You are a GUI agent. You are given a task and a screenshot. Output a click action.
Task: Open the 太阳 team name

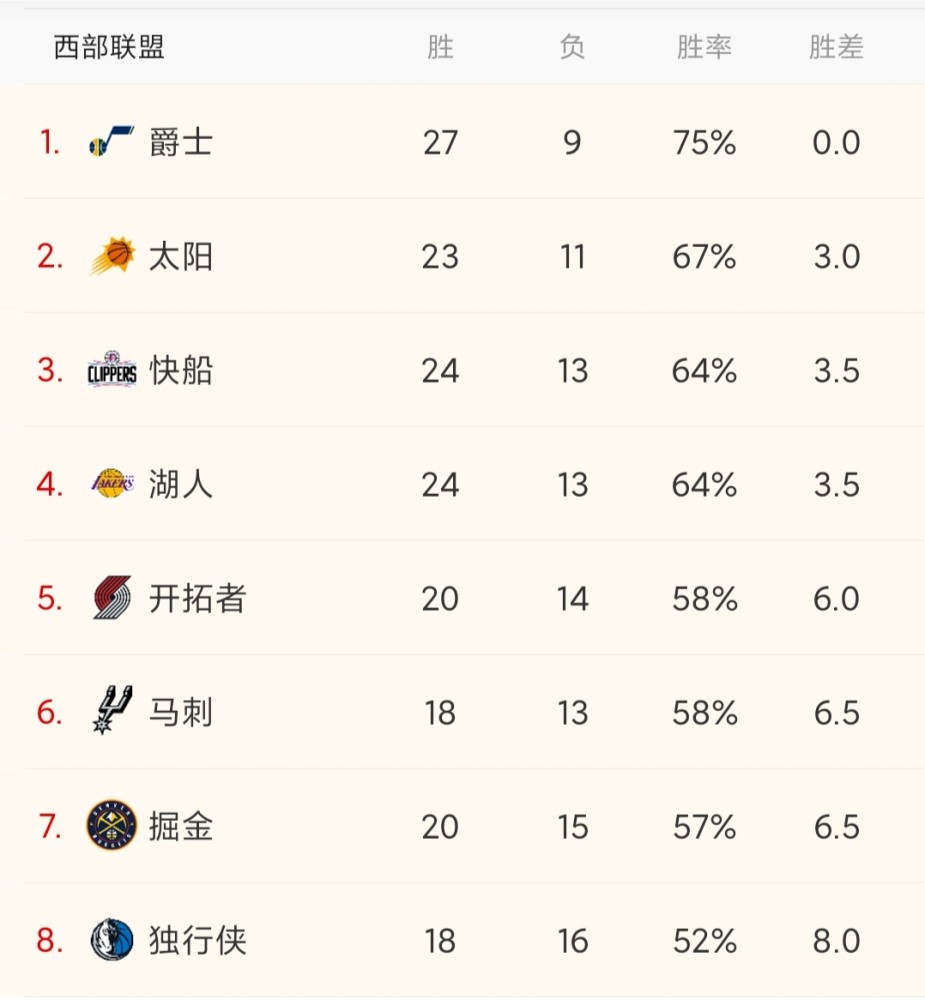pyautogui.click(x=181, y=256)
